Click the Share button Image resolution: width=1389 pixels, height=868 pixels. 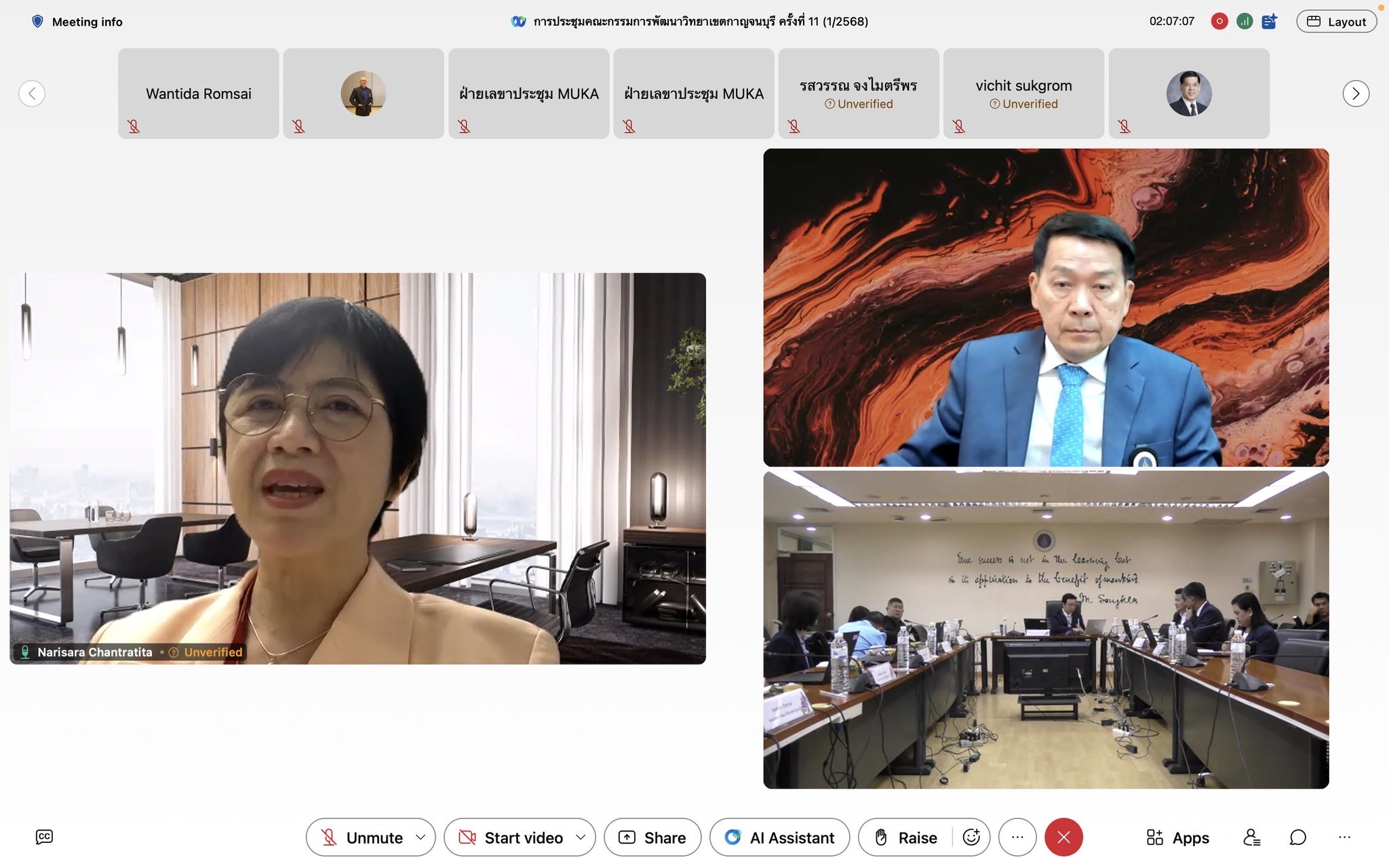coord(652,837)
